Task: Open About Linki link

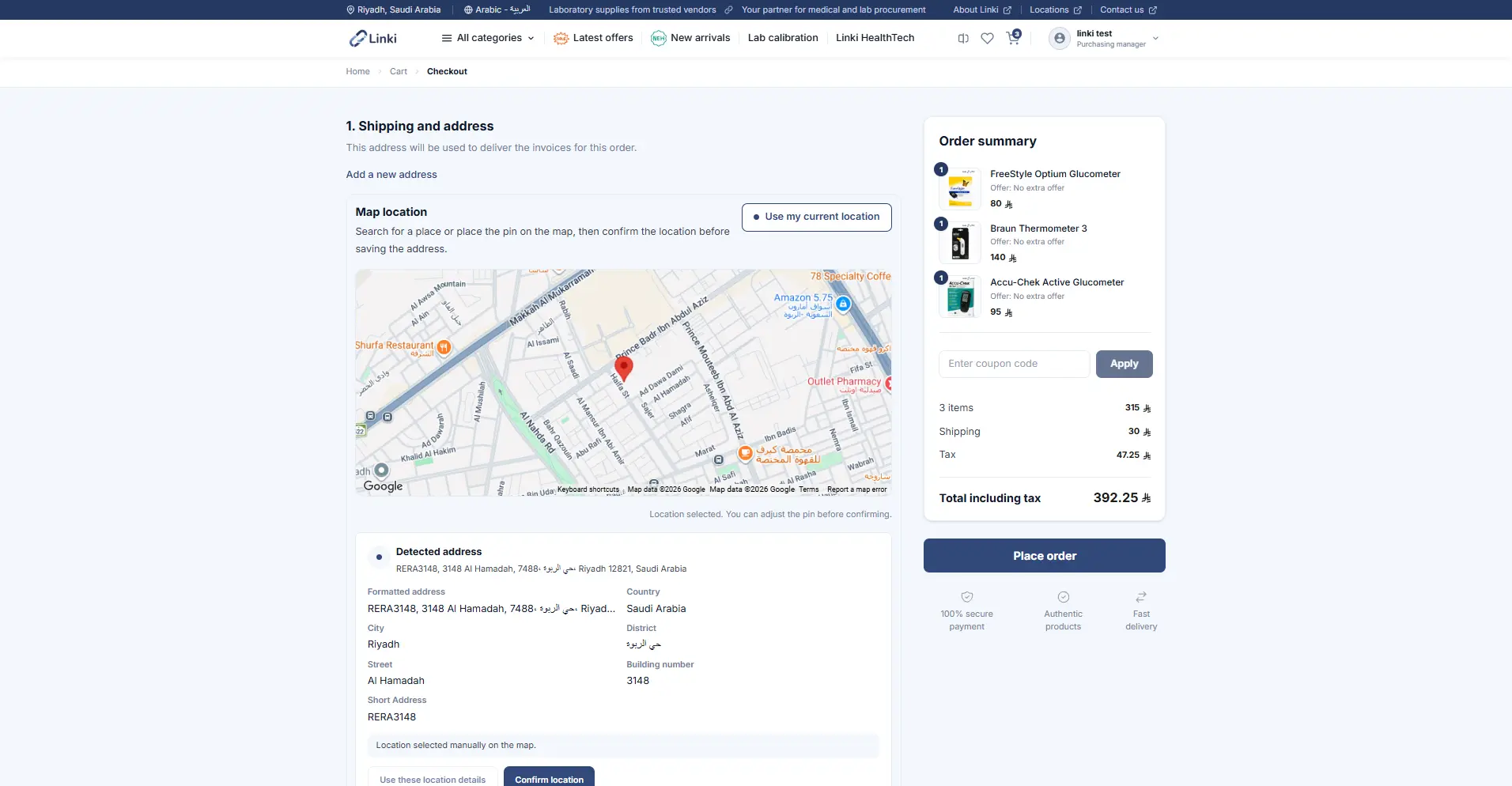Action: [x=982, y=9]
